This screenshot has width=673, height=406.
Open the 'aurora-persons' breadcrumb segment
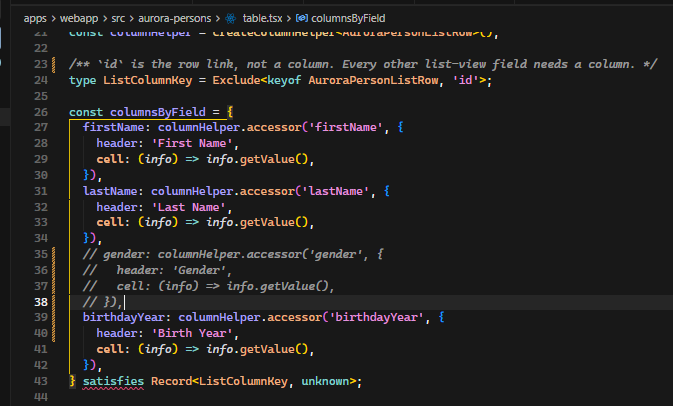click(175, 18)
